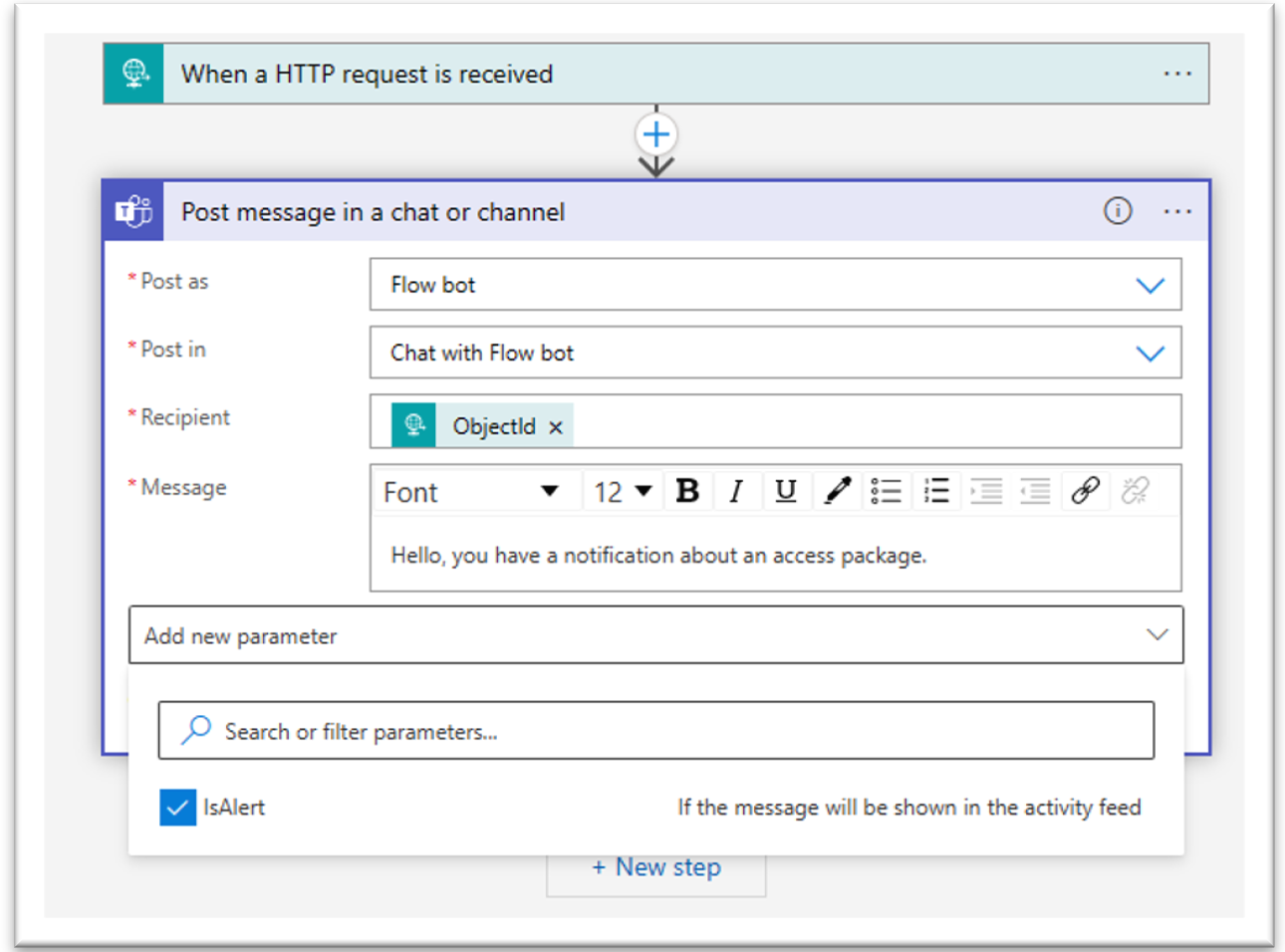Apply underline formatting in message editor
The image size is (1285, 952).
tap(786, 491)
